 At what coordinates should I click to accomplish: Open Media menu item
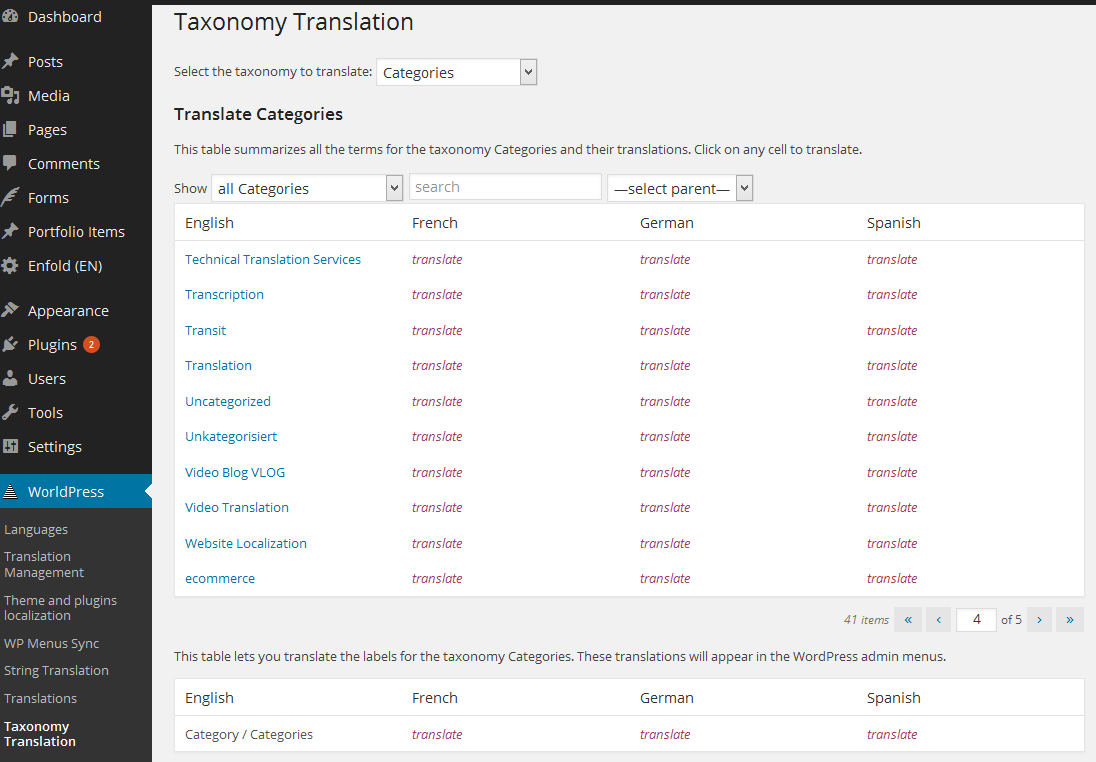click(x=48, y=96)
